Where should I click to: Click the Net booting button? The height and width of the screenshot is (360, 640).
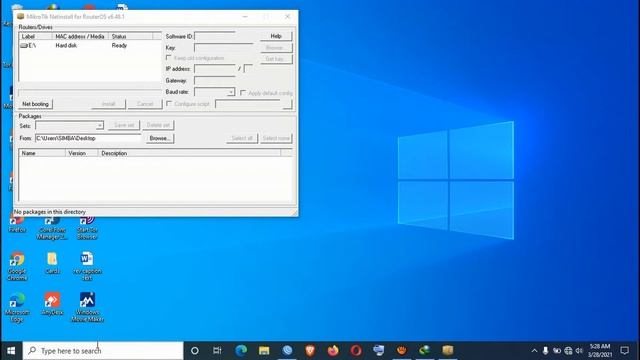click(x=35, y=104)
